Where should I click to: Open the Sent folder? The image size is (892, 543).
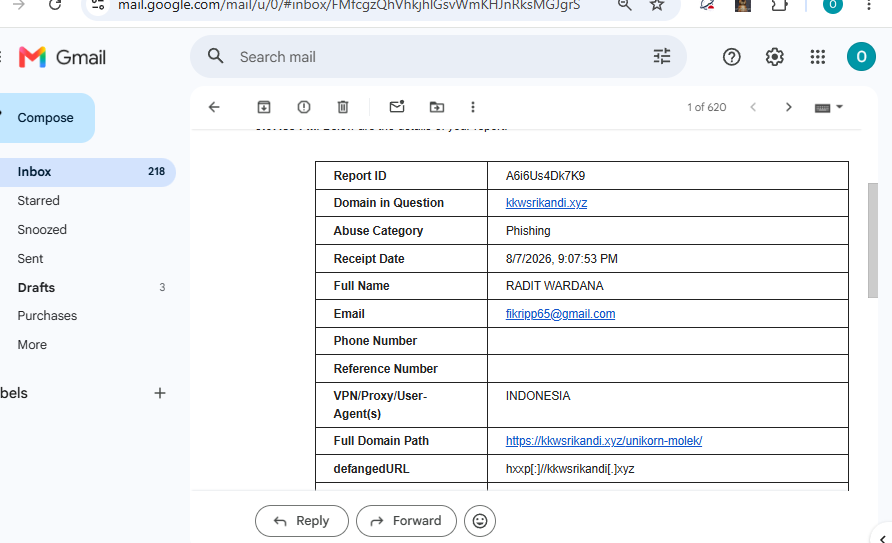pos(30,259)
